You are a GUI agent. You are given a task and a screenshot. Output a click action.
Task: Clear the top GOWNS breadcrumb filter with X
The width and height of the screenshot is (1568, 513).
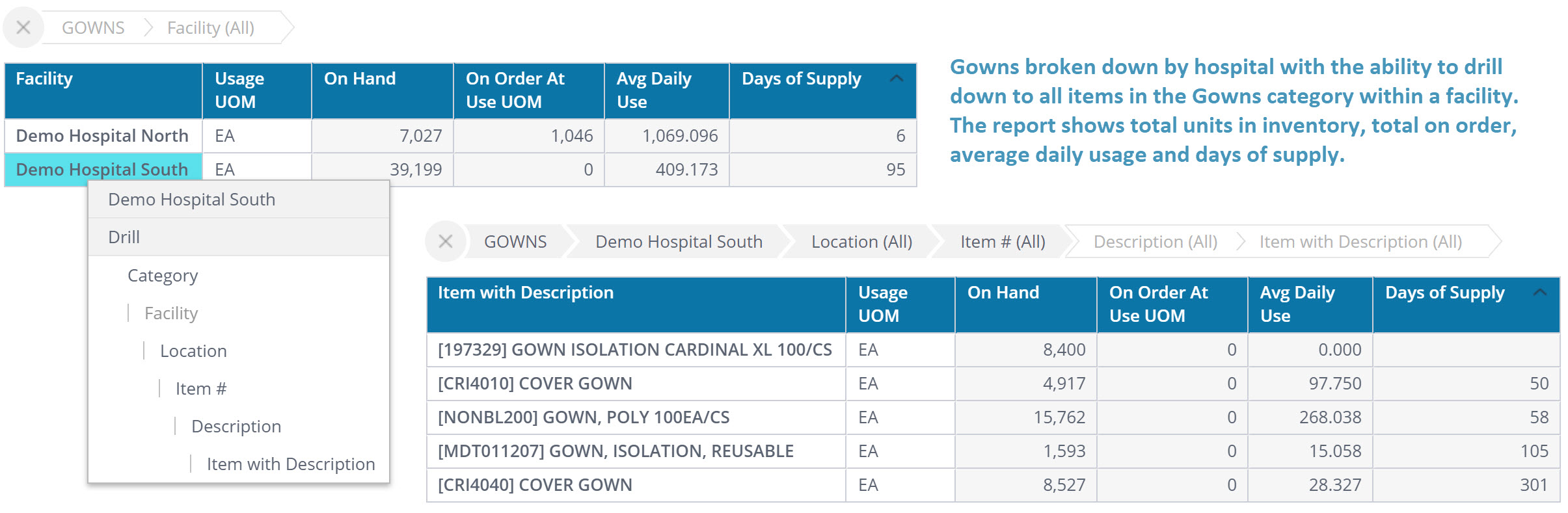click(23, 27)
